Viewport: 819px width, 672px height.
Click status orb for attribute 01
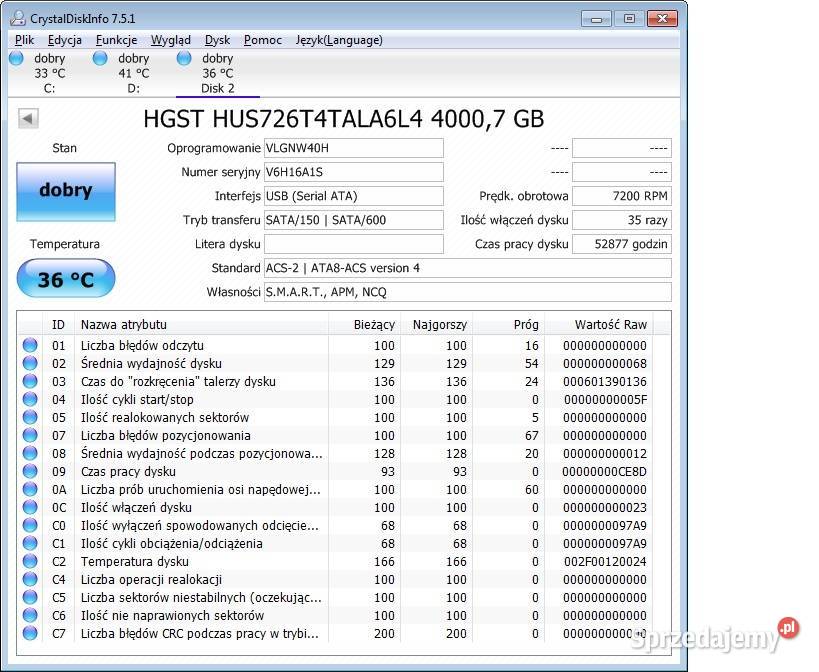pyautogui.click(x=30, y=345)
